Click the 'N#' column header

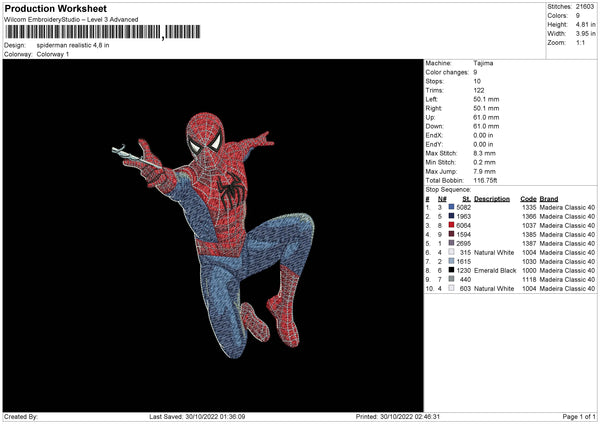click(x=442, y=199)
